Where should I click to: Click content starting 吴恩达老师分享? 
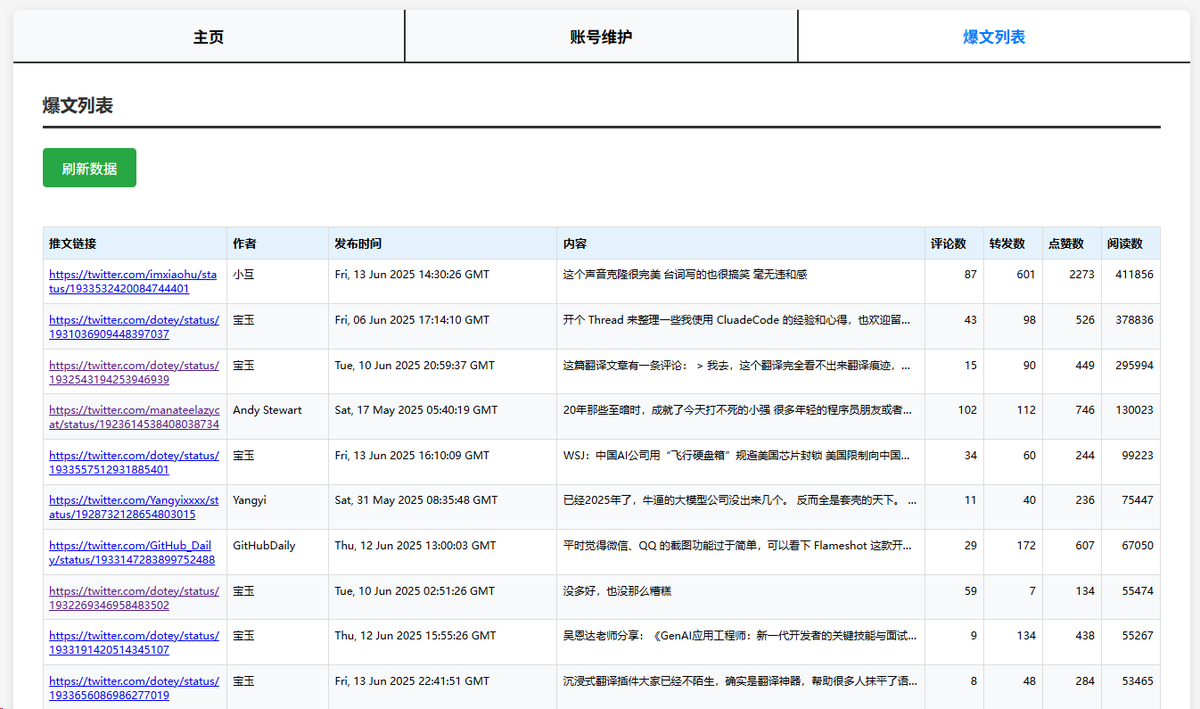tap(740, 636)
